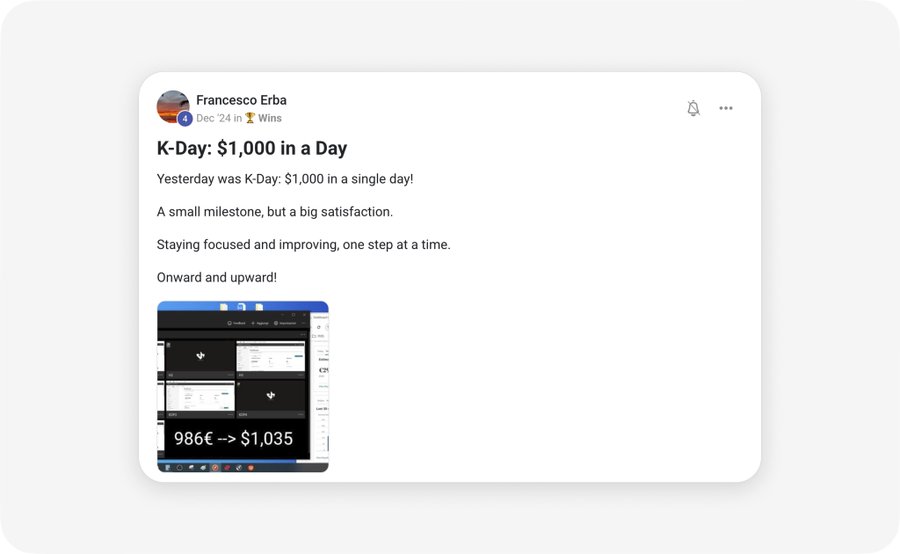Click the '986€ --> $1,035' caption in image

pos(233,438)
